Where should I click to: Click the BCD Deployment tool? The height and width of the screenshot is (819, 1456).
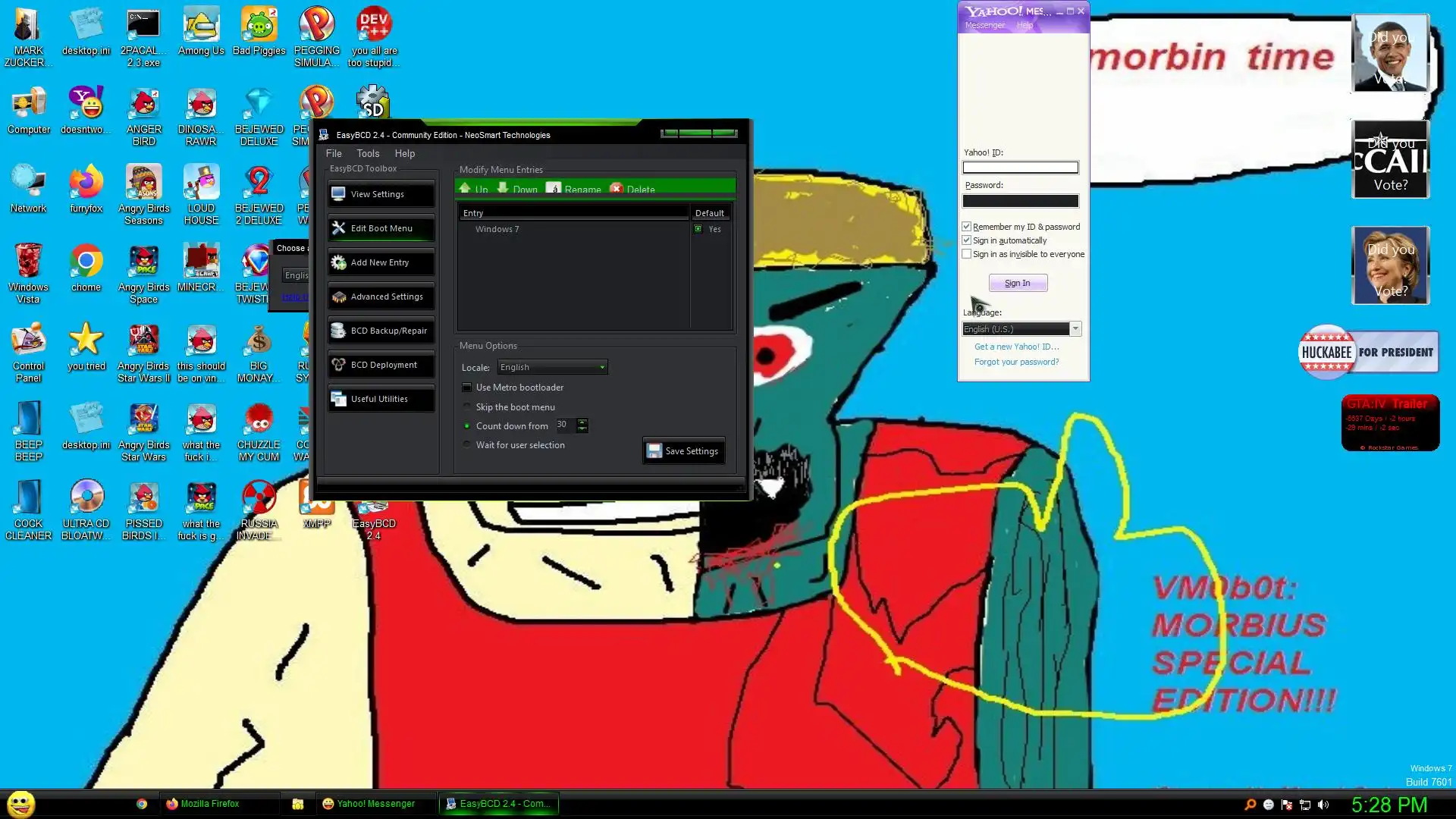tap(381, 365)
